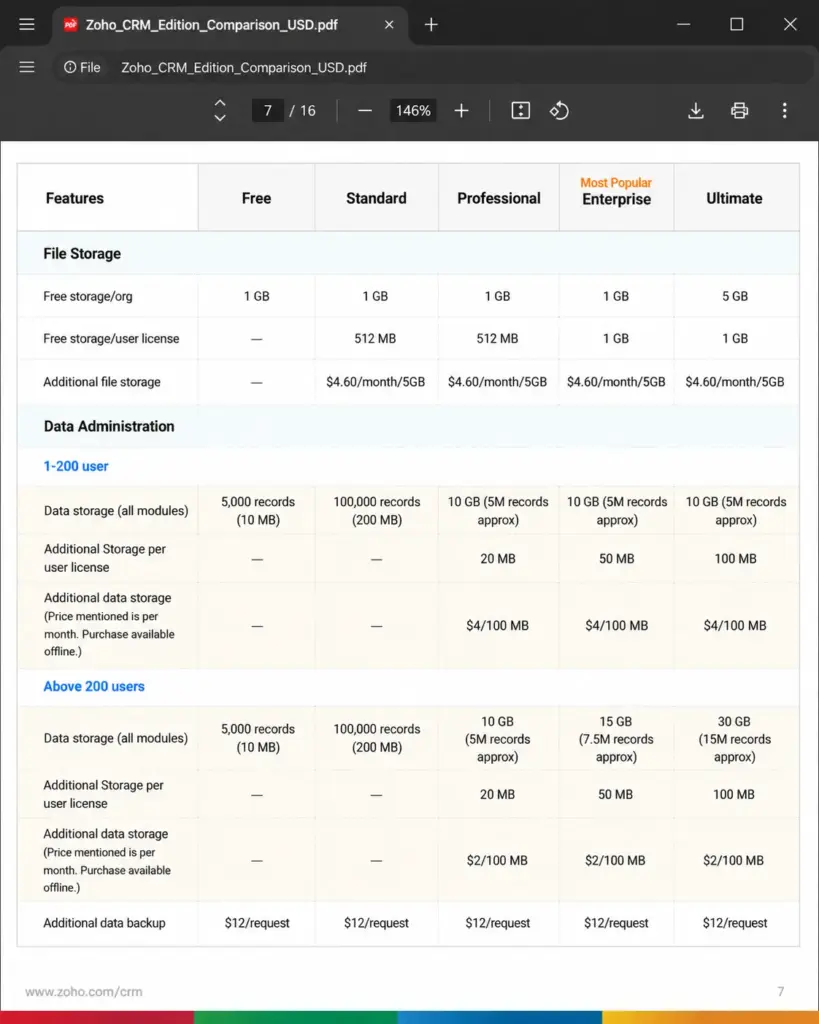Screen dimensions: 819x1024
Task: Click the File info icon
Action: (70, 67)
